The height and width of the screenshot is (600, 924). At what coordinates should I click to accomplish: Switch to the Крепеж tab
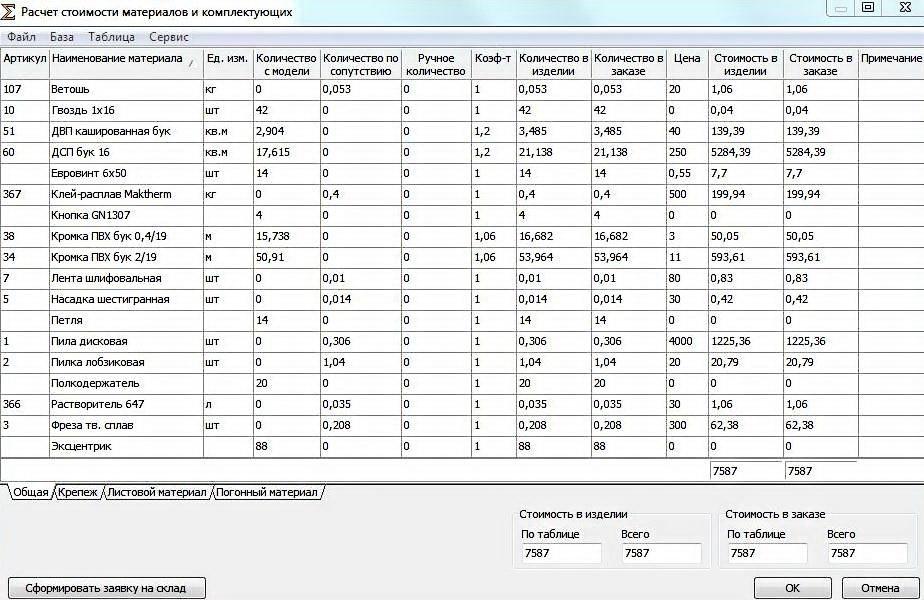(78, 492)
